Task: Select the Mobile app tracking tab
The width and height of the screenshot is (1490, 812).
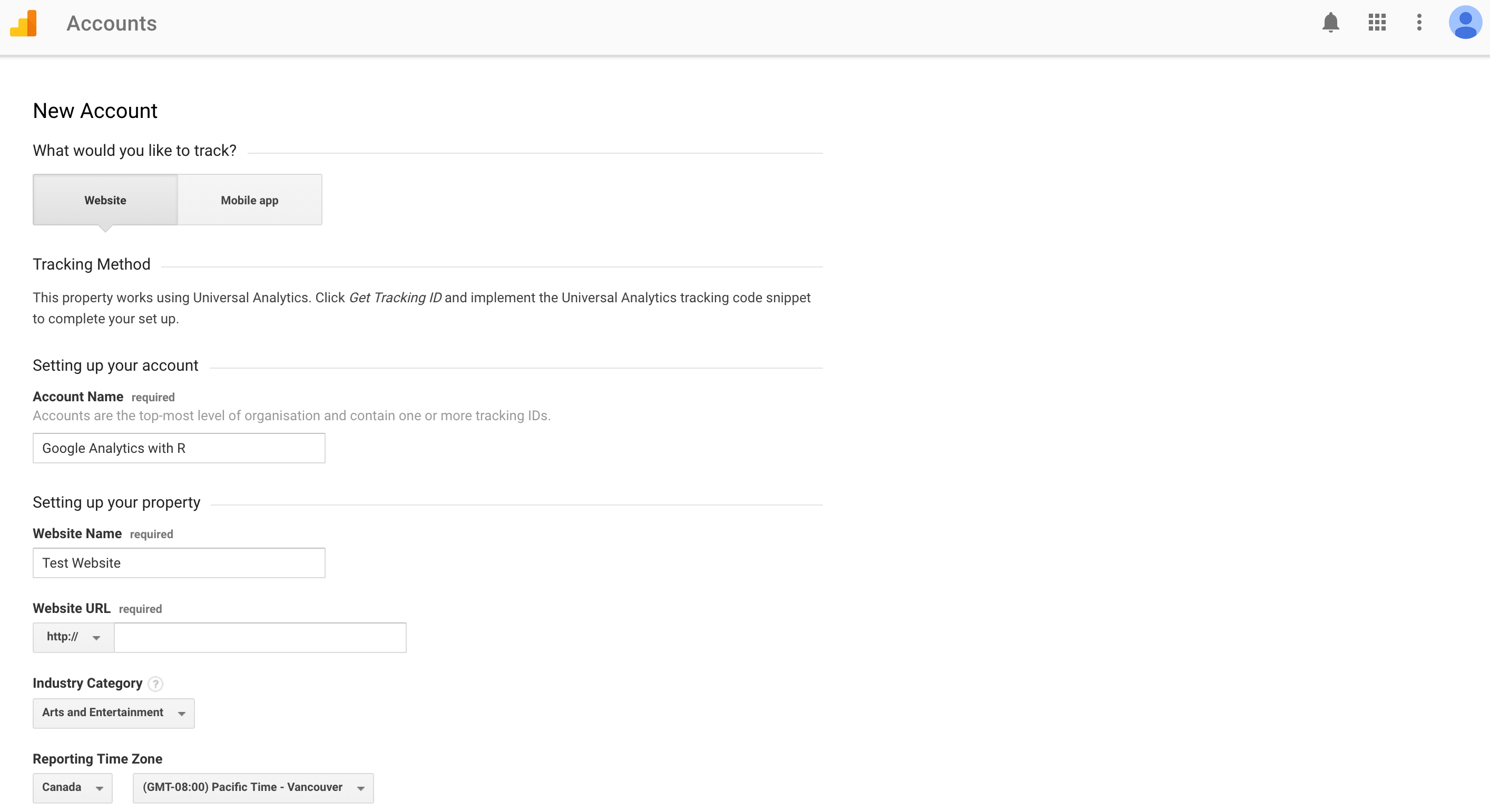Action: pos(250,200)
